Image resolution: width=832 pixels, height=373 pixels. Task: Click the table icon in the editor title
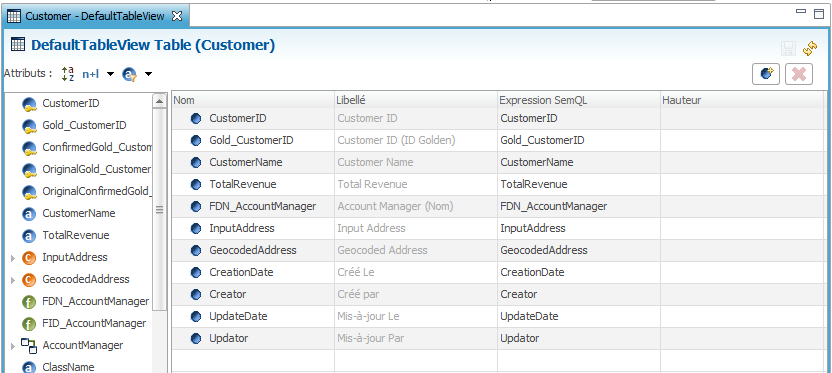[18, 45]
